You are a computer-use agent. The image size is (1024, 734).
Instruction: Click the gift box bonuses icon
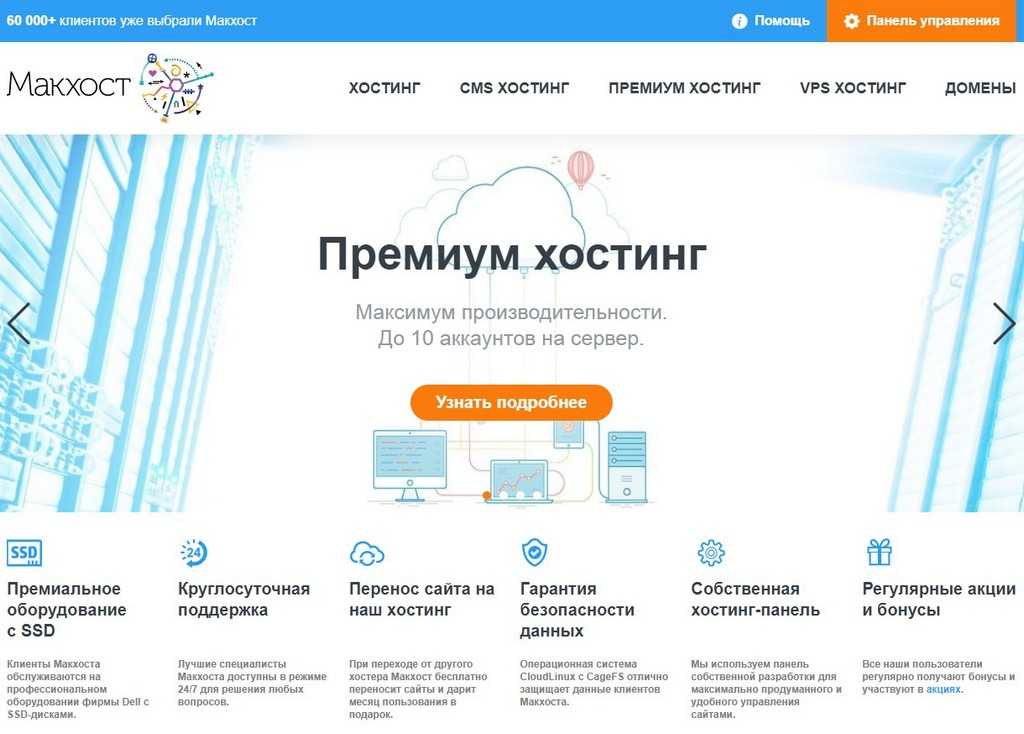pyautogui.click(x=879, y=552)
